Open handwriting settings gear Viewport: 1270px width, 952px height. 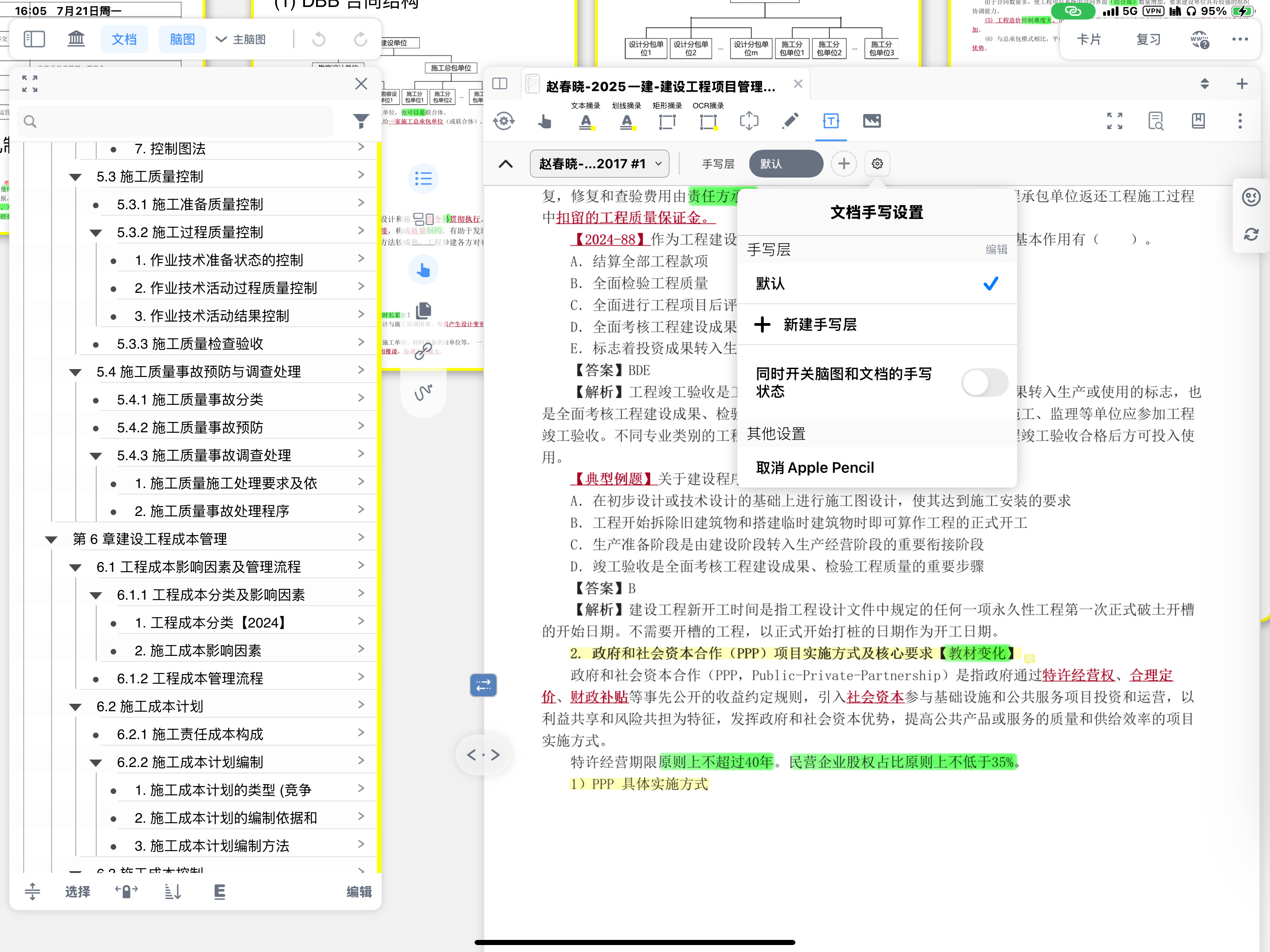(877, 164)
